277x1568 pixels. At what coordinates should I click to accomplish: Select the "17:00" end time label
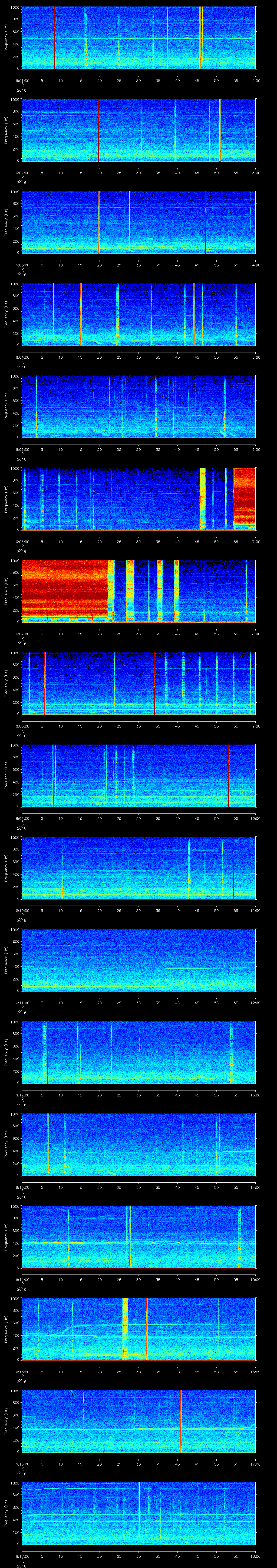tap(255, 1463)
